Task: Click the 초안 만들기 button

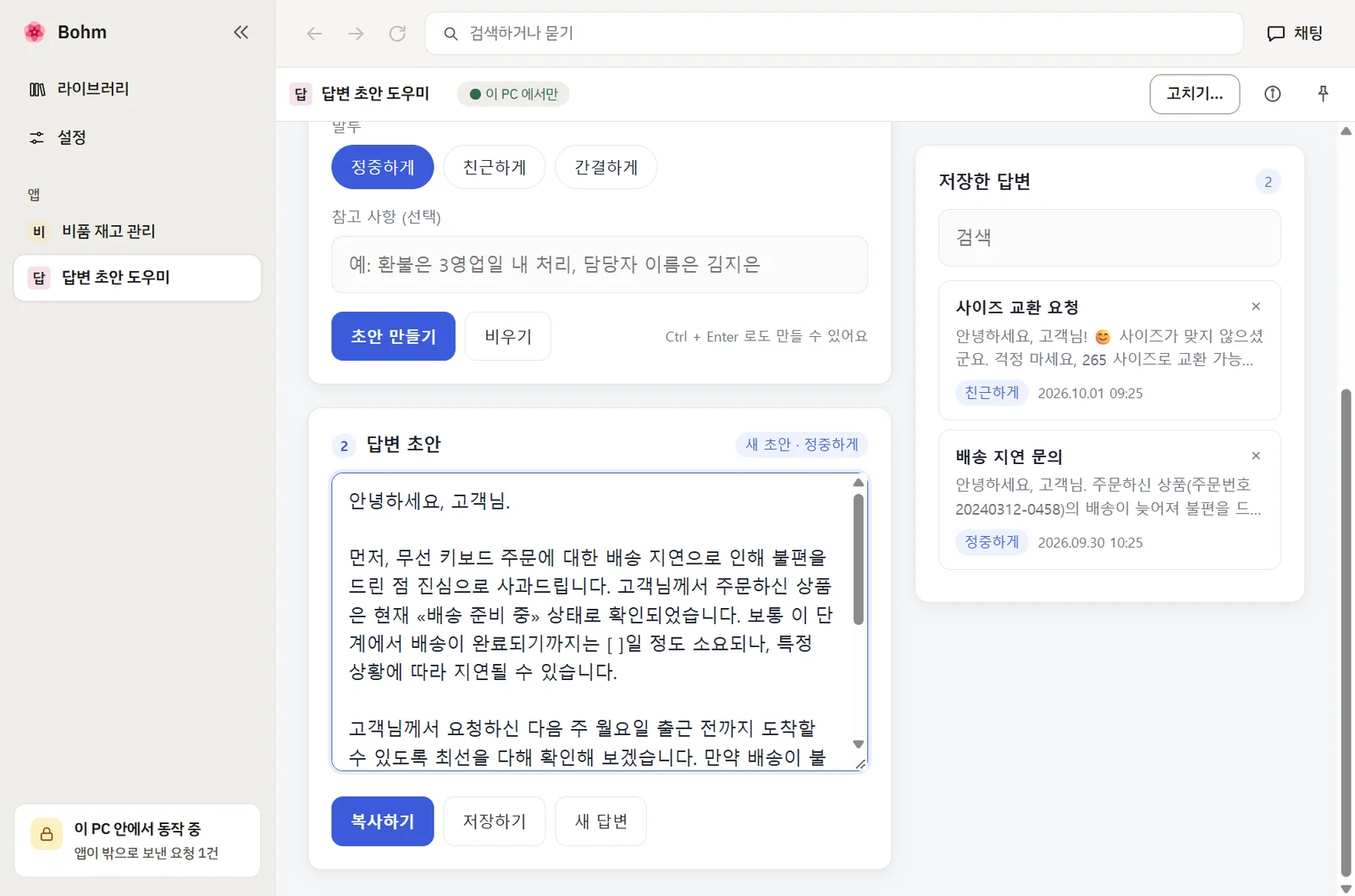Action: point(393,336)
